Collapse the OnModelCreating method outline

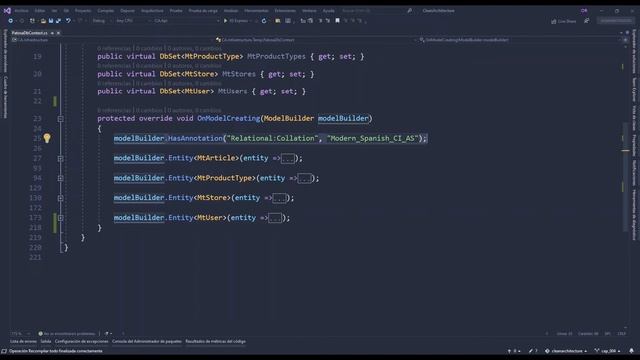[x=60, y=119]
